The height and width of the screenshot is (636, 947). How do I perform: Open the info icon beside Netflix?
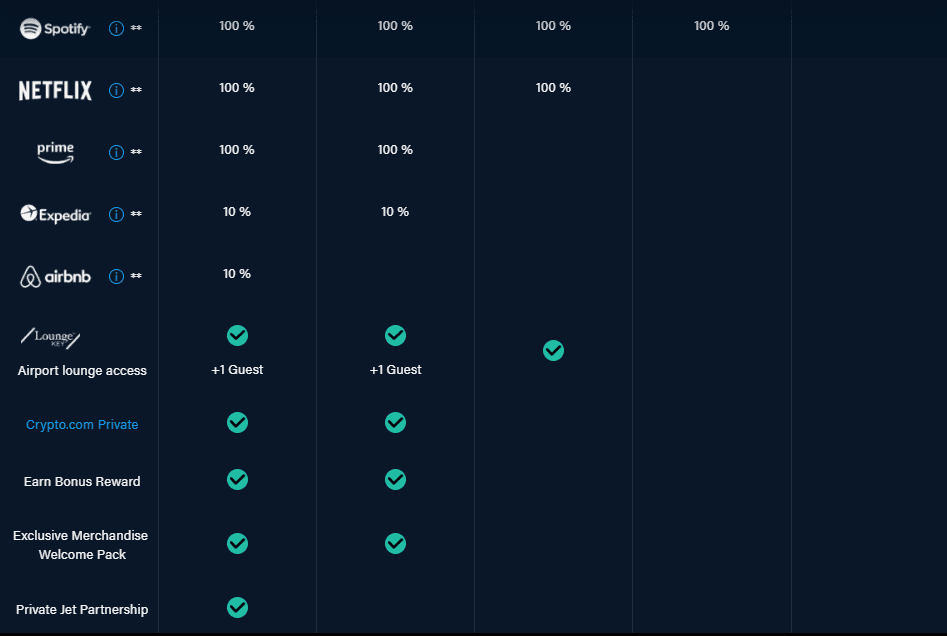click(x=116, y=91)
